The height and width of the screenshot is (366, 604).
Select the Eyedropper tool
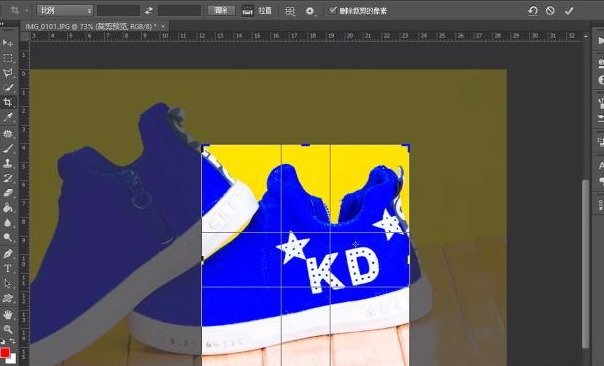tap(7, 118)
